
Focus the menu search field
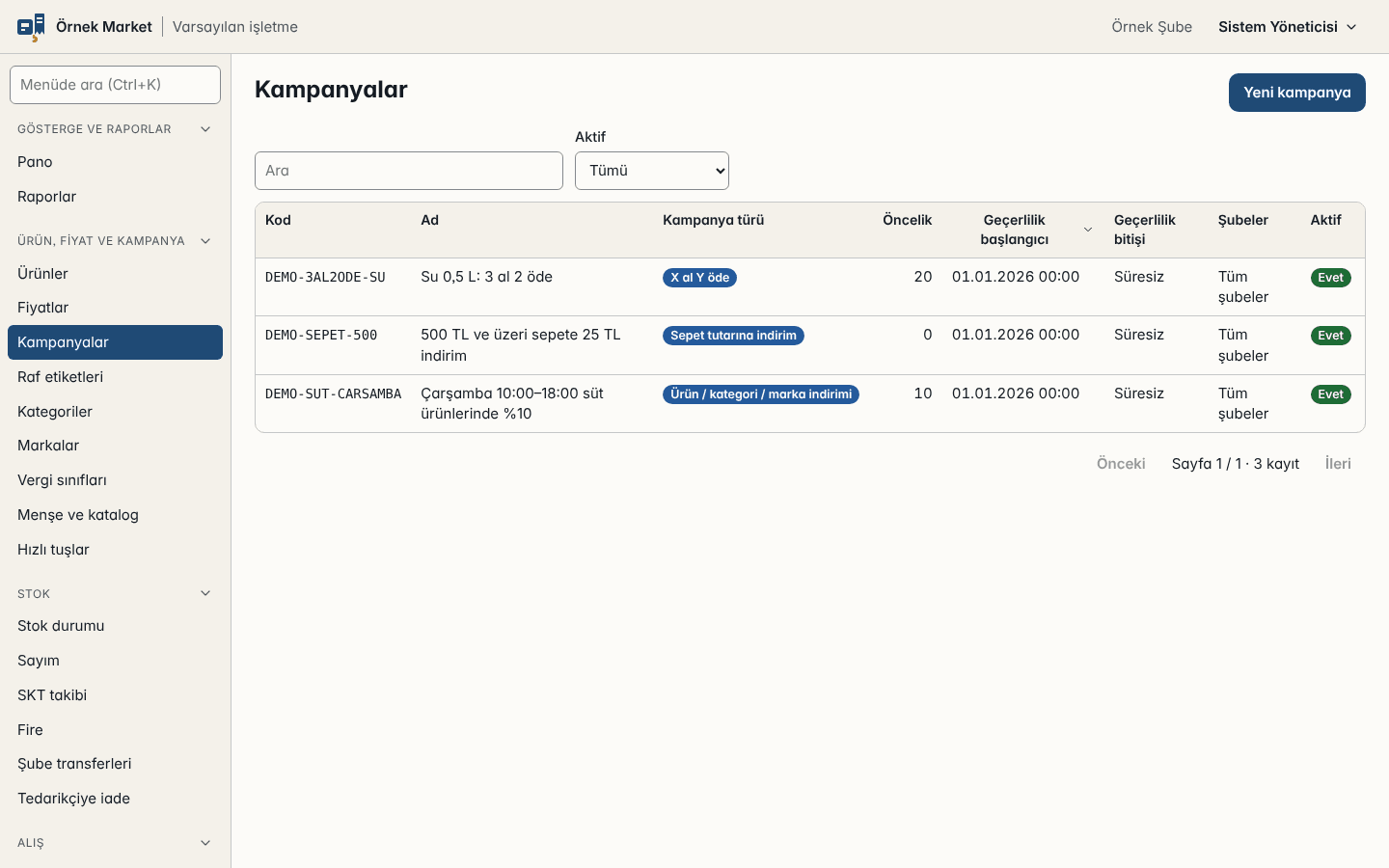(x=115, y=85)
